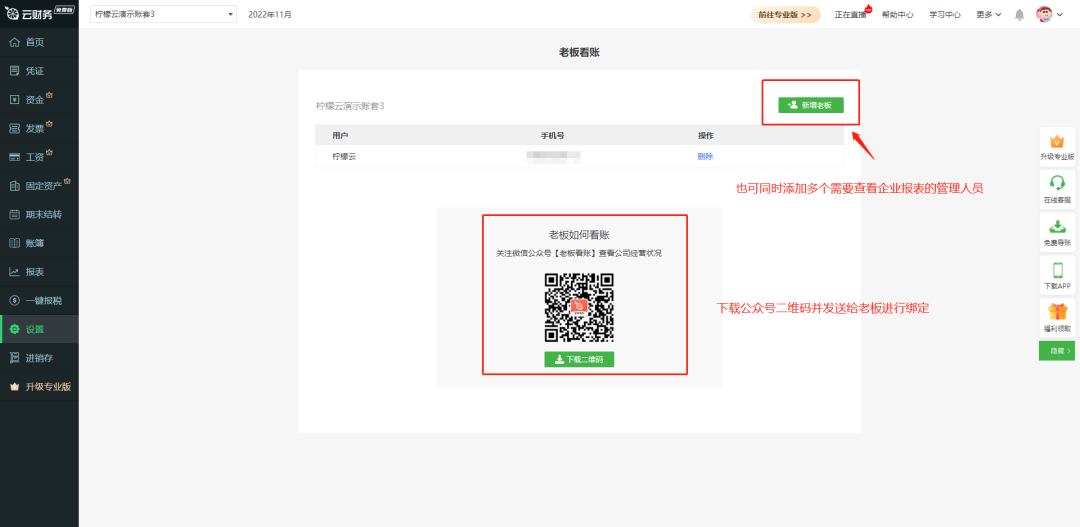This screenshot has height=527, width=1080.
Task: Click the 凭证 voucher icon
Action: (14, 71)
